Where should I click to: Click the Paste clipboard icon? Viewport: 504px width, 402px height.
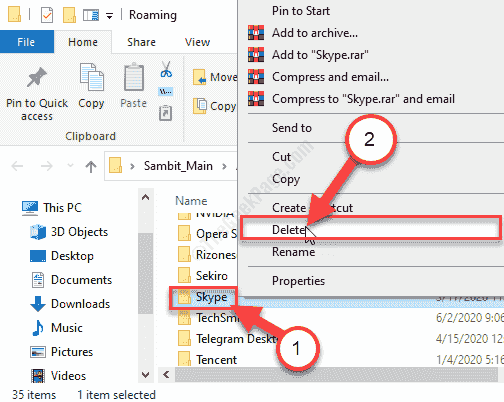pyautogui.click(x=134, y=77)
